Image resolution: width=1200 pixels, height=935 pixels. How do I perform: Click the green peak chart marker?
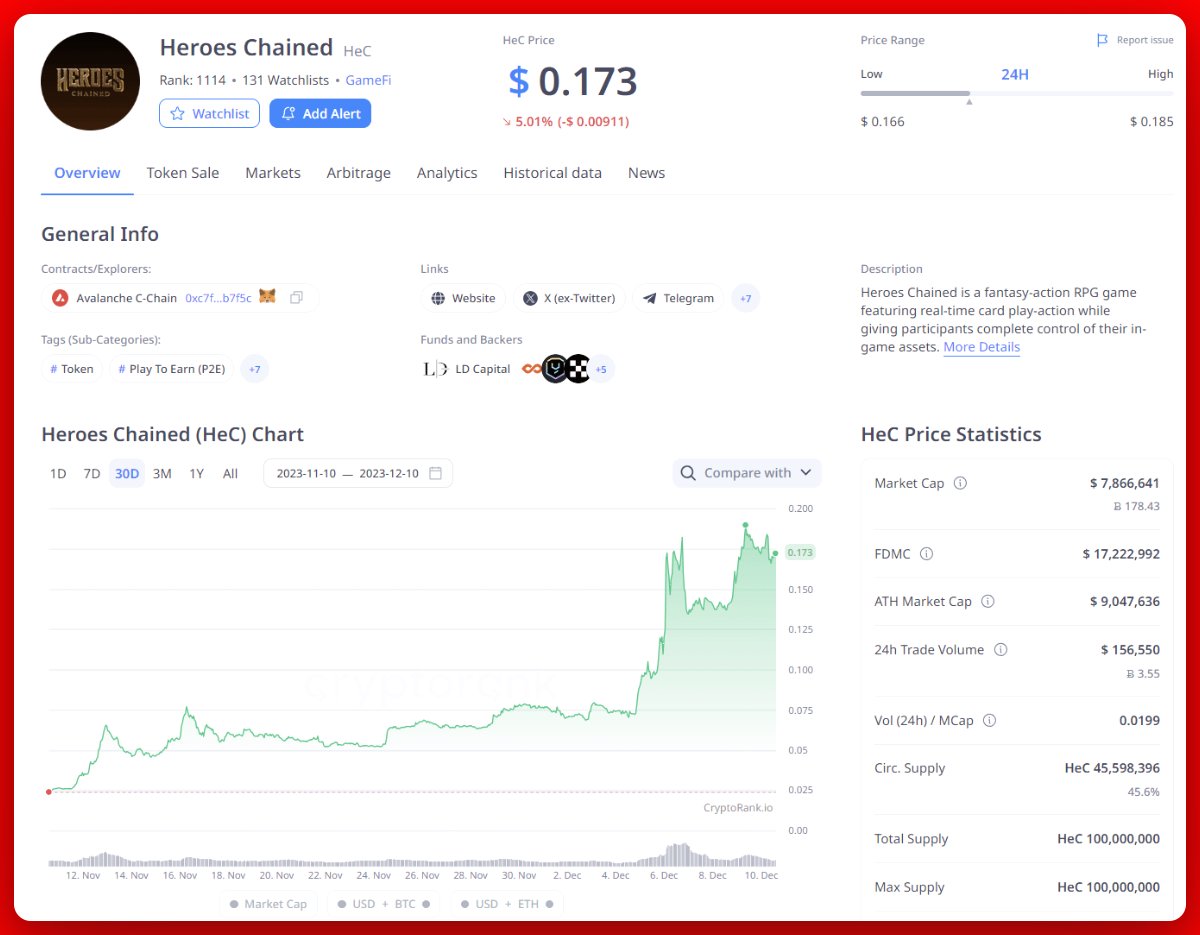coord(745,524)
